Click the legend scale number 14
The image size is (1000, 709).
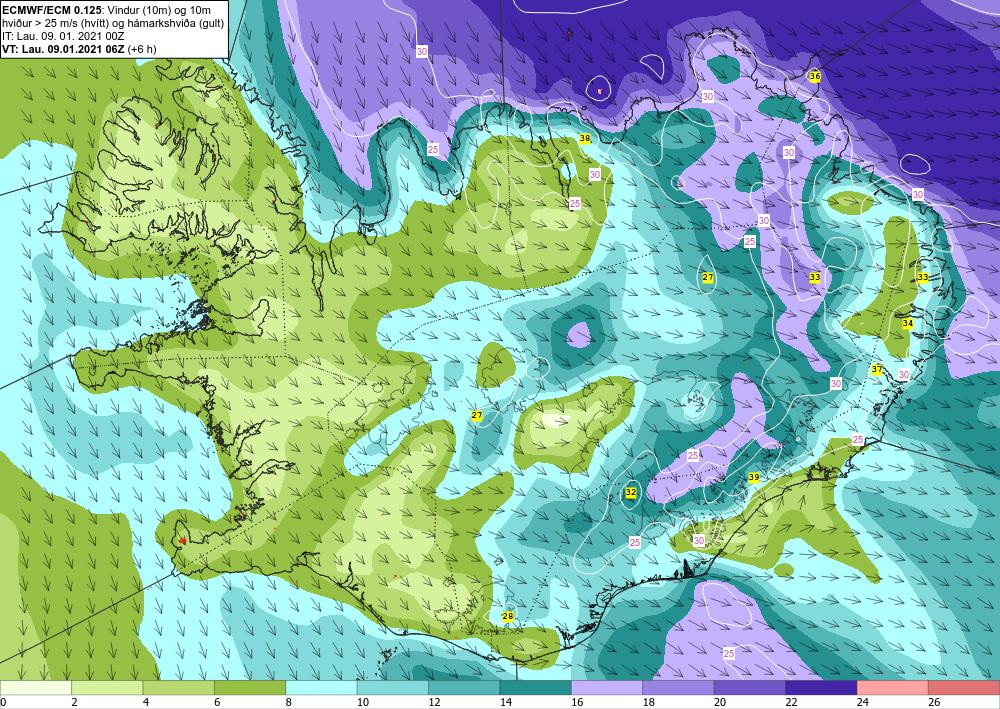pos(506,703)
